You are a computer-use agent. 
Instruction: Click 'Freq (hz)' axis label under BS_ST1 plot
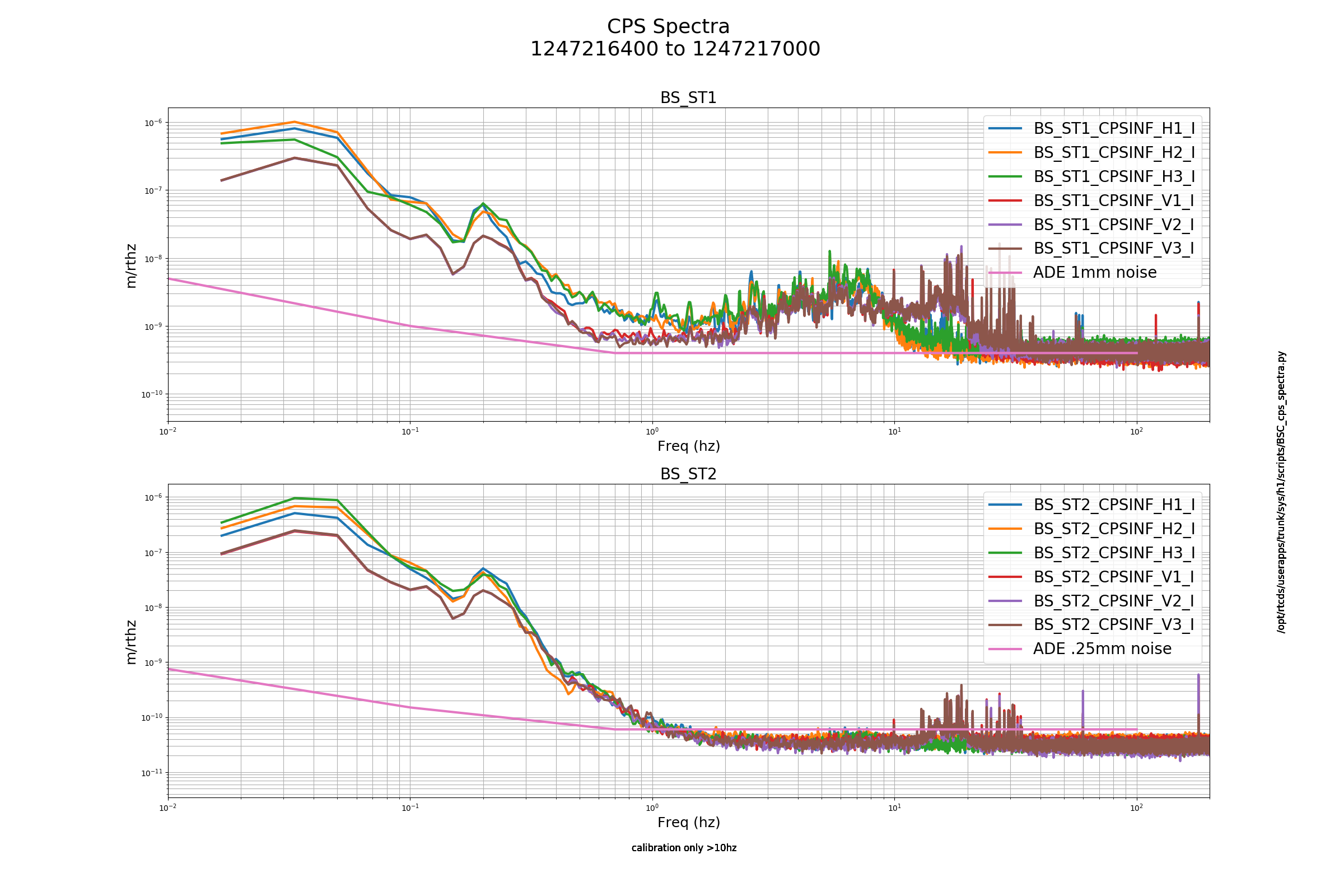tap(689, 446)
